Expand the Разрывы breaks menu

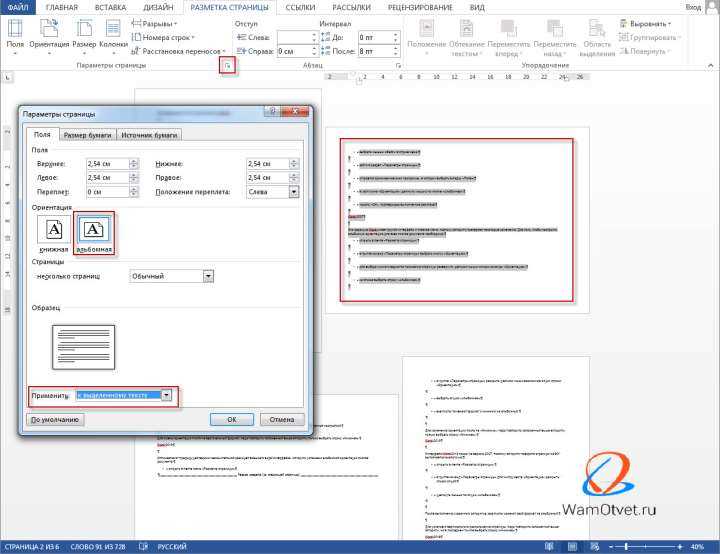[154, 23]
